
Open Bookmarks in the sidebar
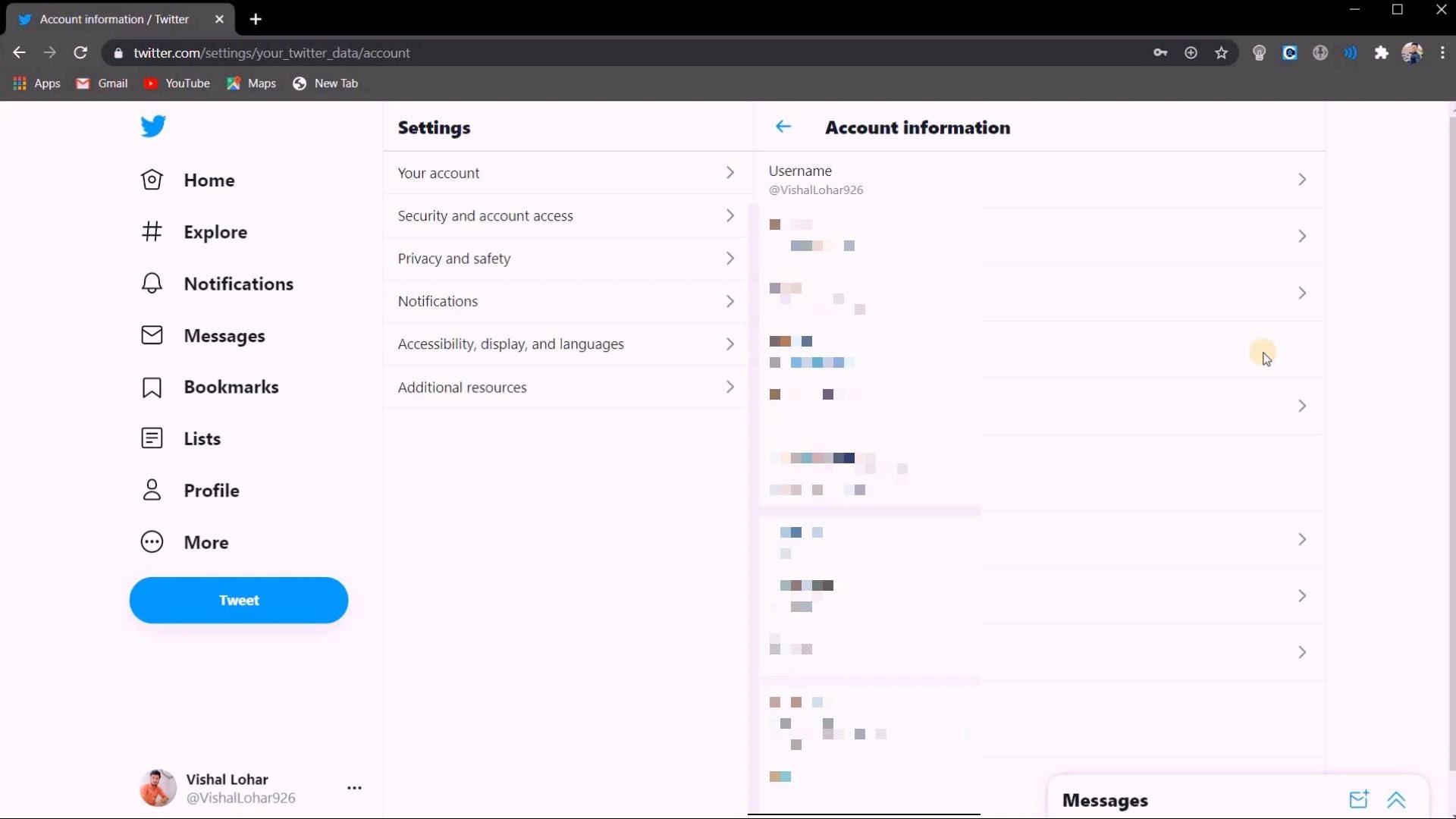click(x=231, y=387)
